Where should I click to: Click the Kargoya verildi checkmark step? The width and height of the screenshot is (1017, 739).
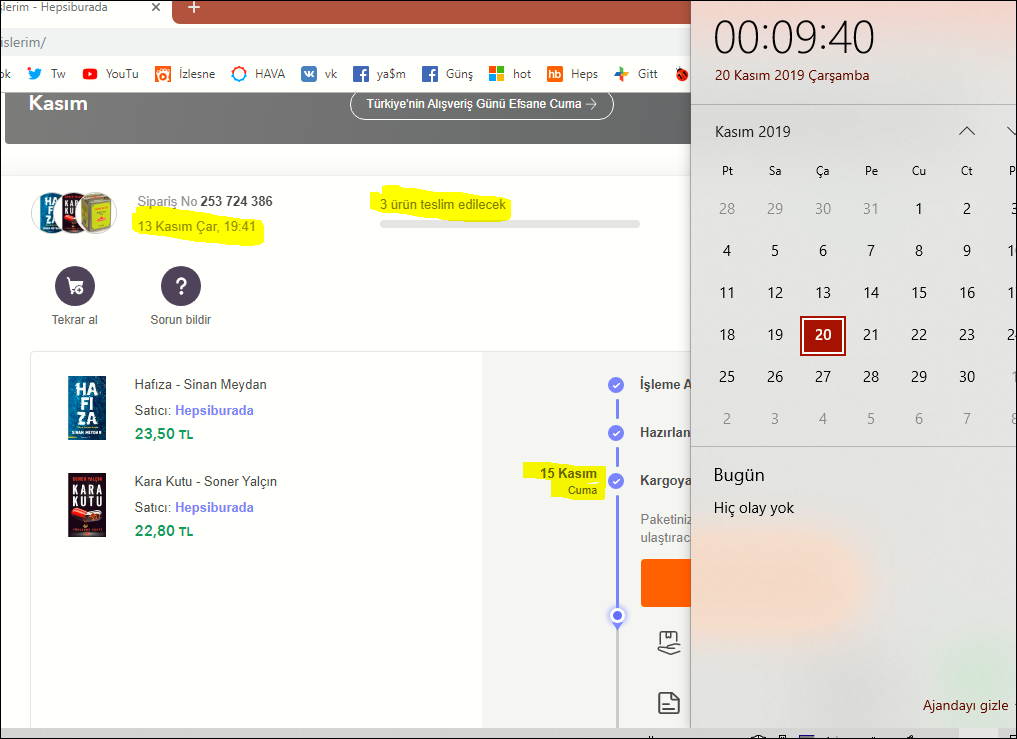coord(616,481)
